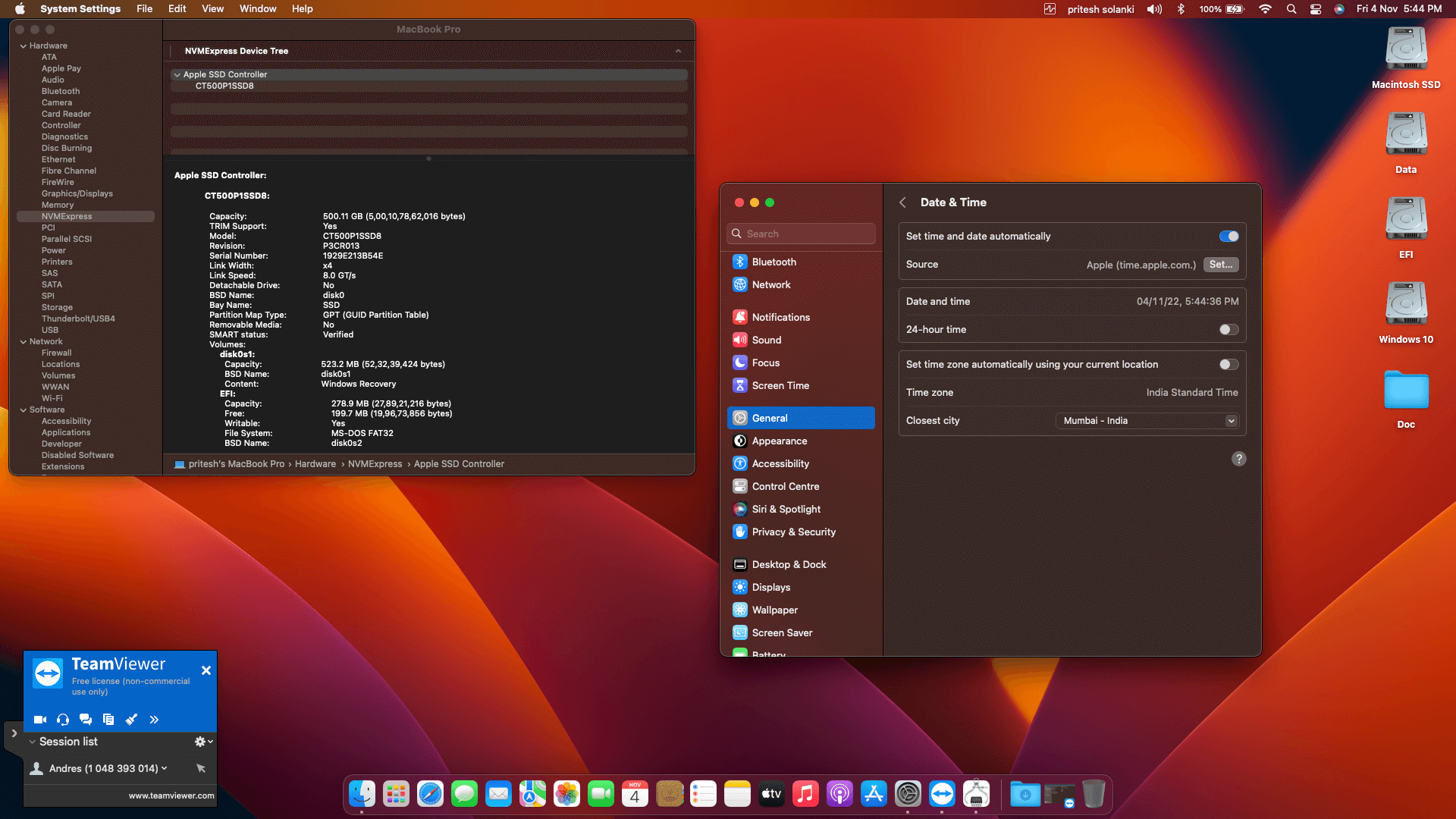Open Finder from the Dock

pos(362,794)
